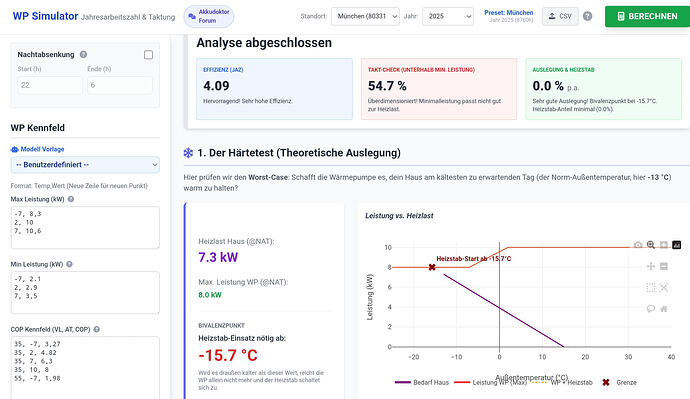The image size is (690, 399).
Task: Click into the COP Kennfeld text area
Action: pos(85,368)
